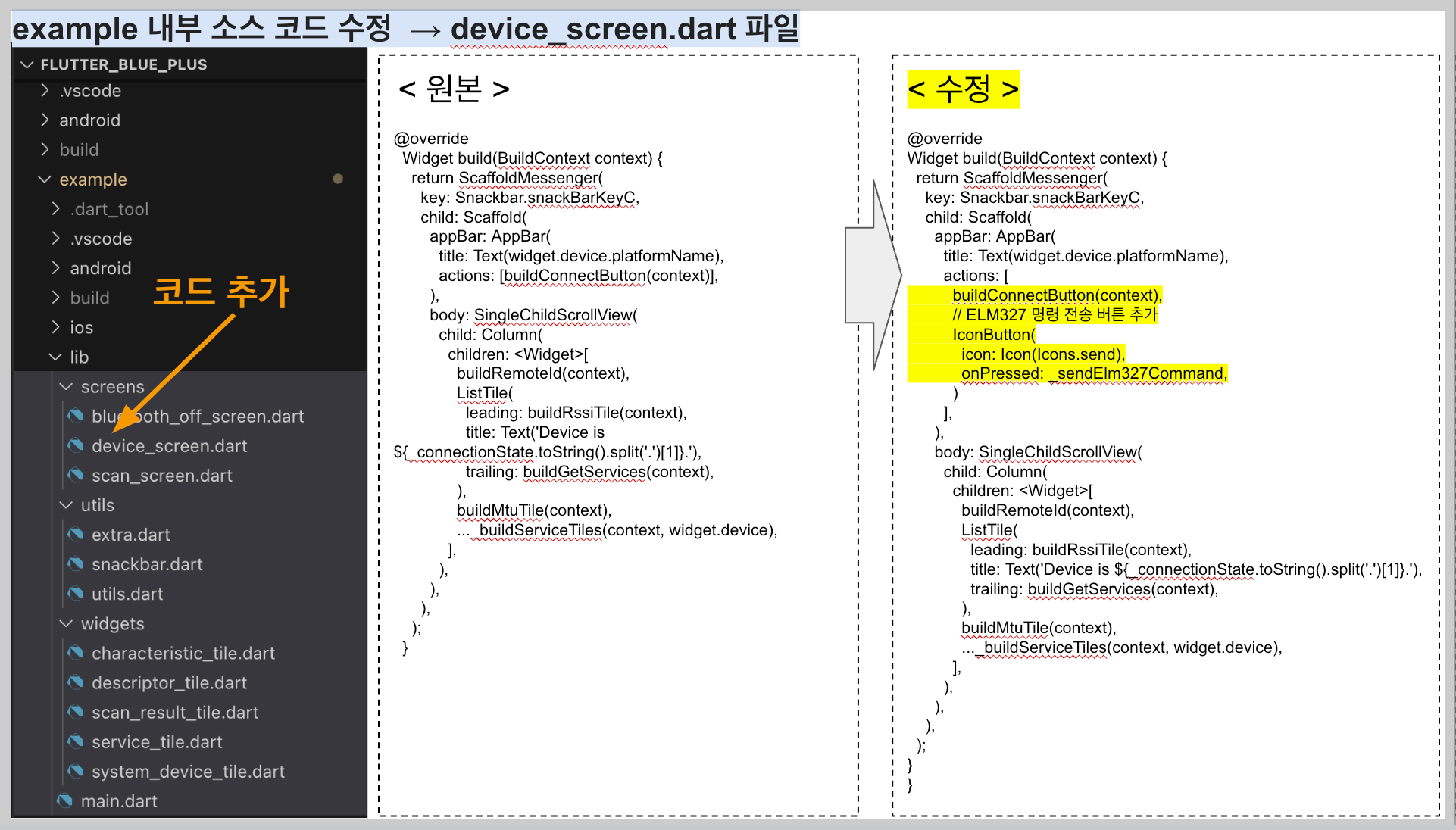Collapse the widgets folder
The height and width of the screenshot is (830, 1456).
(66, 623)
